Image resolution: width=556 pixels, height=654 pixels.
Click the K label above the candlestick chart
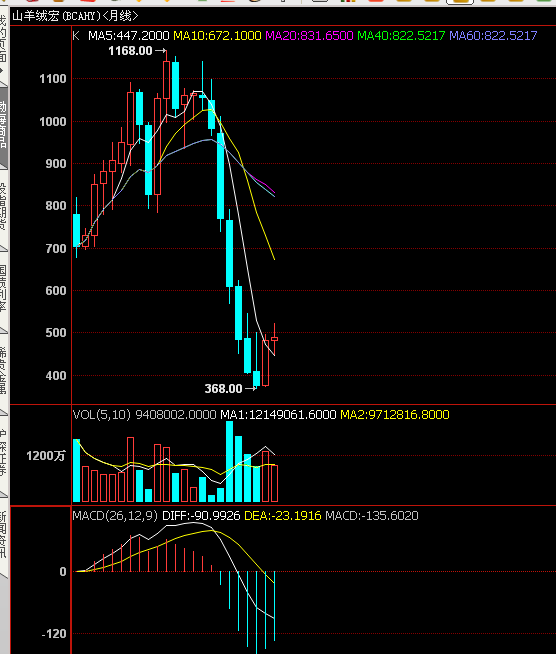tap(76, 35)
